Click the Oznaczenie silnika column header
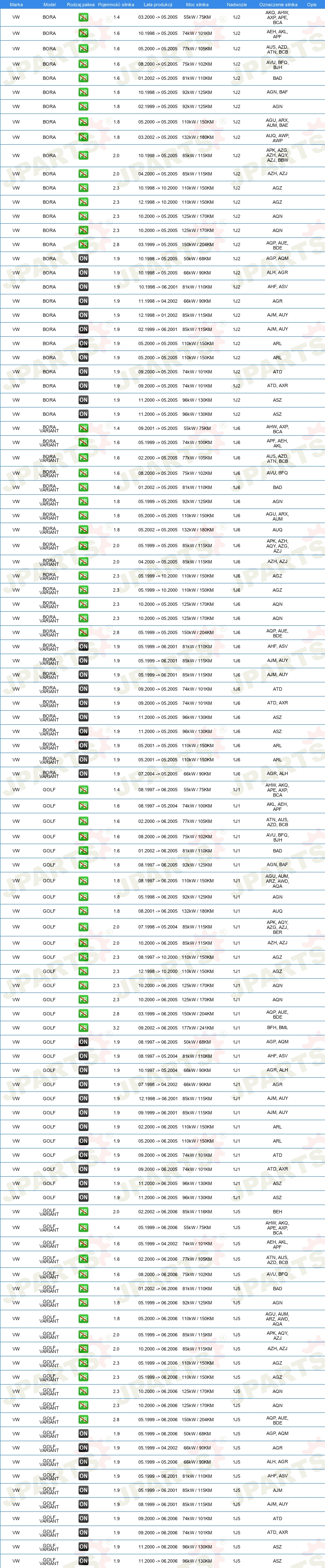 tap(278, 4)
